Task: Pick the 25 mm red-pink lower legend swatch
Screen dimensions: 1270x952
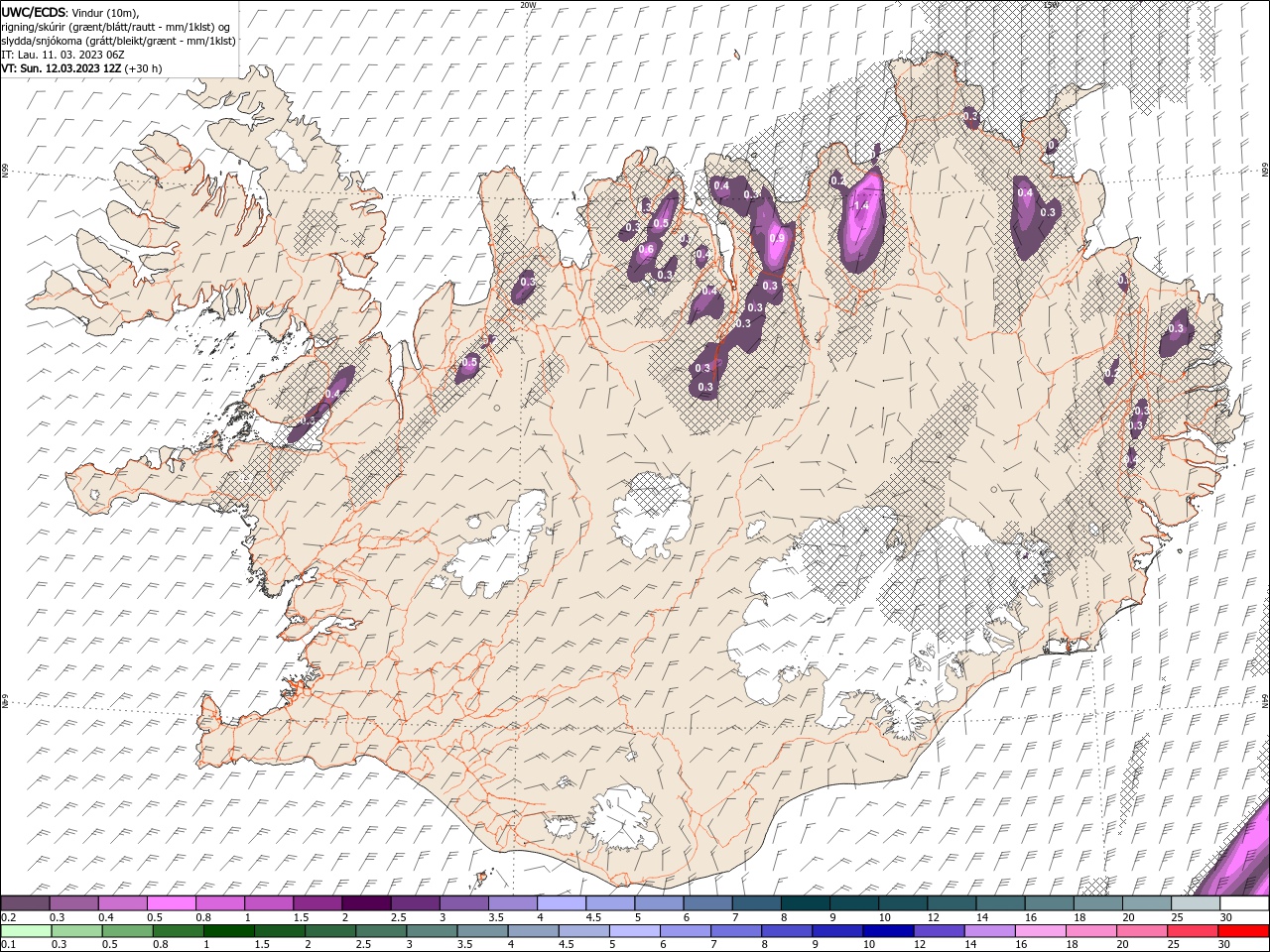Action: 1193,931
